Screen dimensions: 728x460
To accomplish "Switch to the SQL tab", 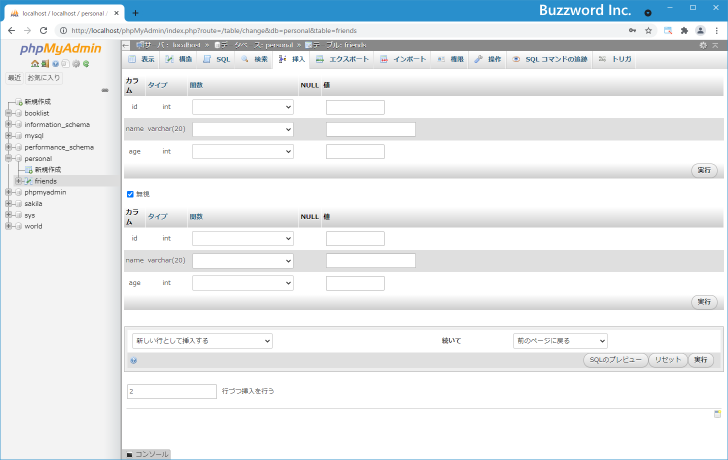I will (x=217, y=60).
